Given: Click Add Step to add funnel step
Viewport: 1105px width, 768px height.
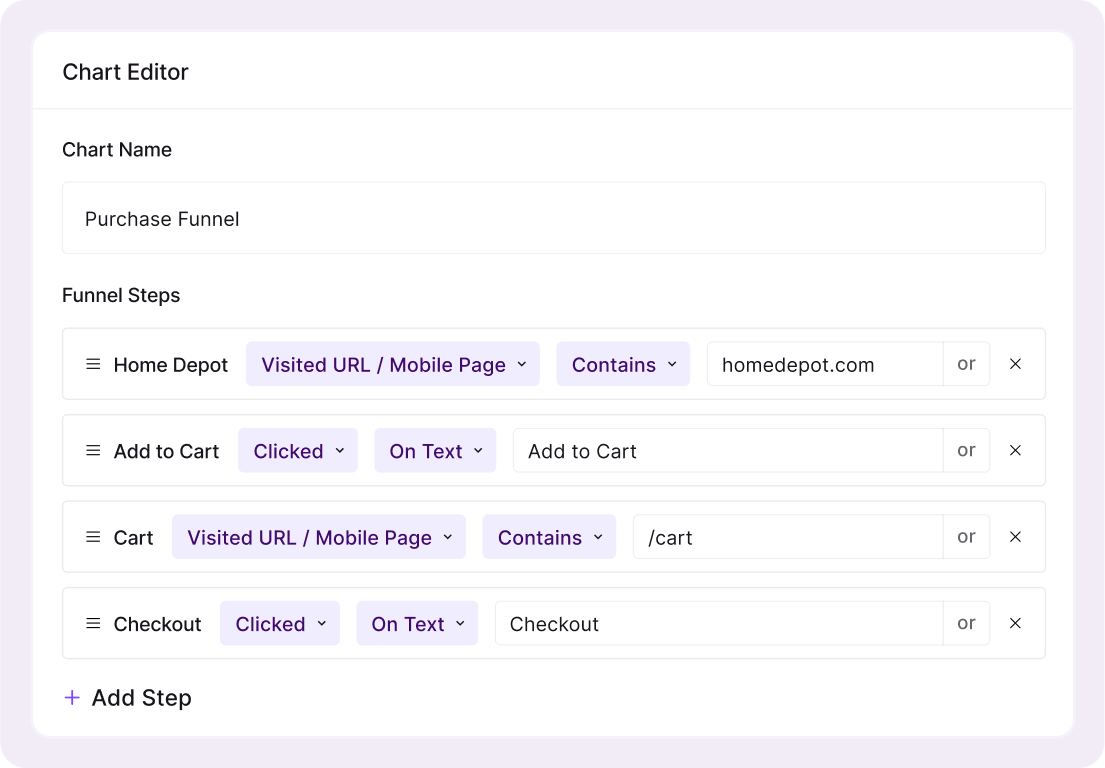Looking at the screenshot, I should (x=128, y=697).
